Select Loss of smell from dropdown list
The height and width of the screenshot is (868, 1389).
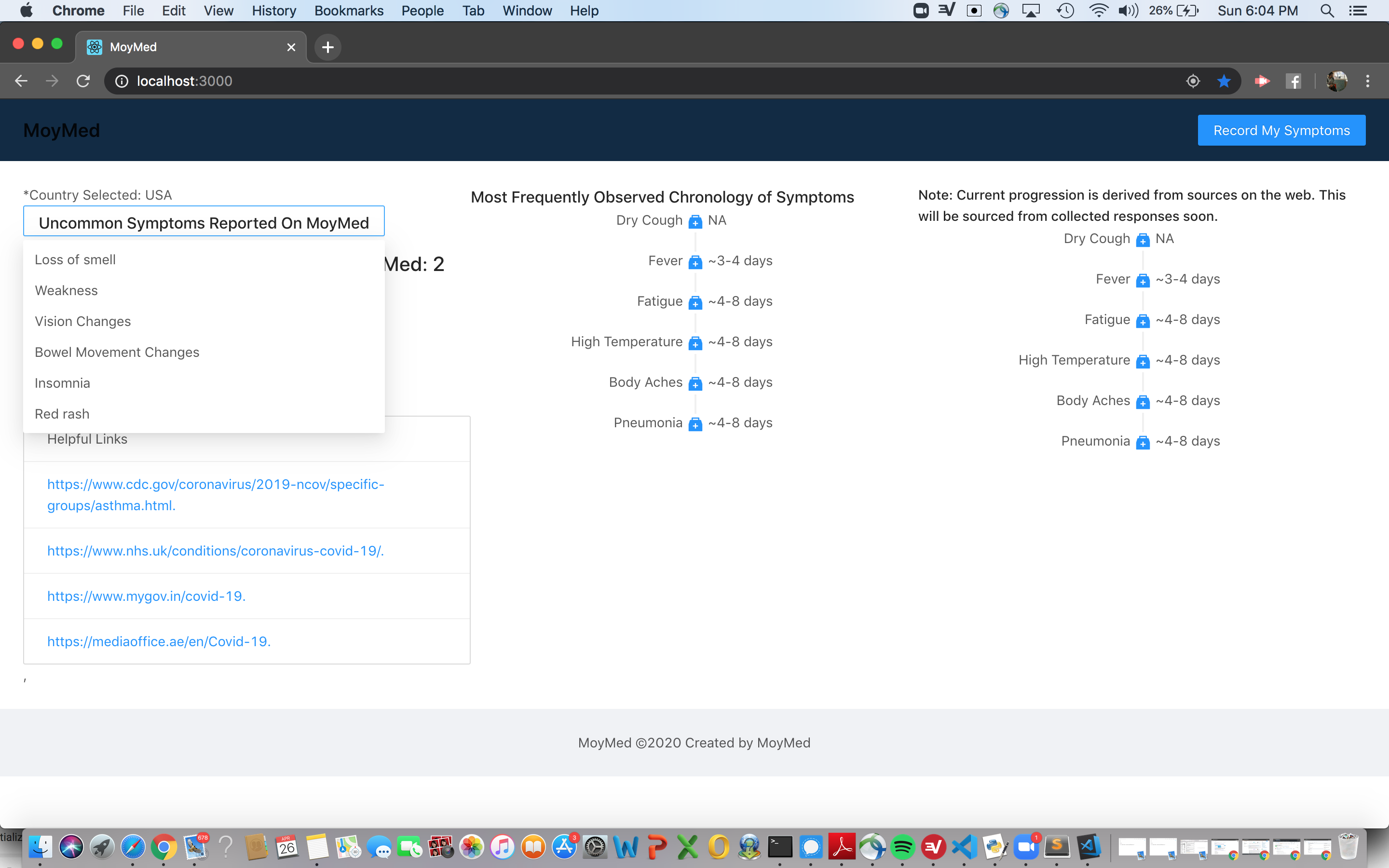click(x=75, y=259)
